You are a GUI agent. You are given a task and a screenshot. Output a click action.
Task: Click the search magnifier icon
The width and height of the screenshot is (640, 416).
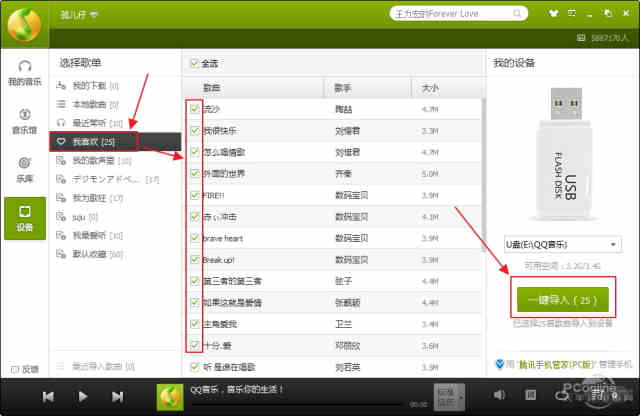click(517, 13)
